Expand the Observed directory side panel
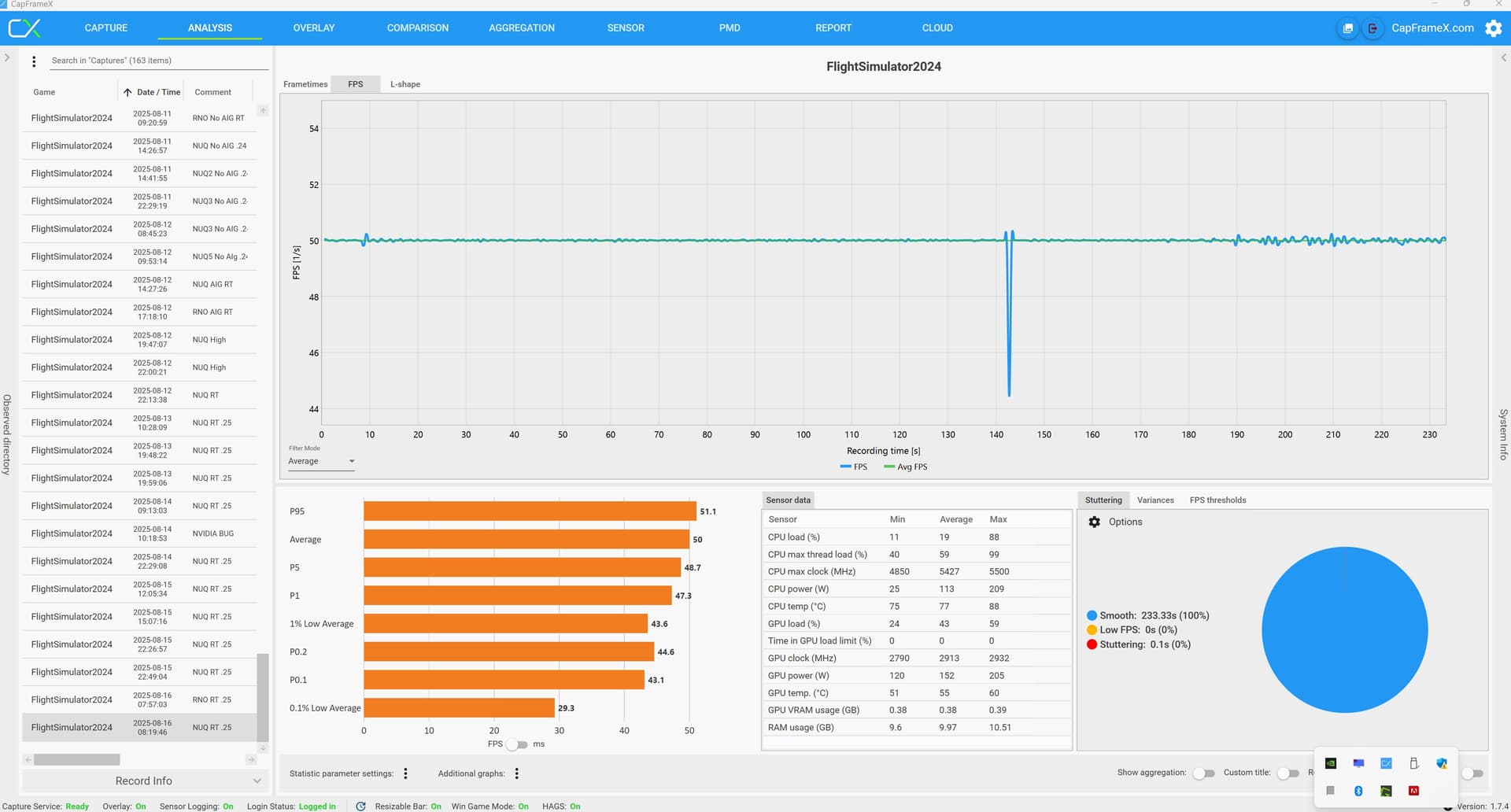Image resolution: width=1511 pixels, height=812 pixels. 6,57
